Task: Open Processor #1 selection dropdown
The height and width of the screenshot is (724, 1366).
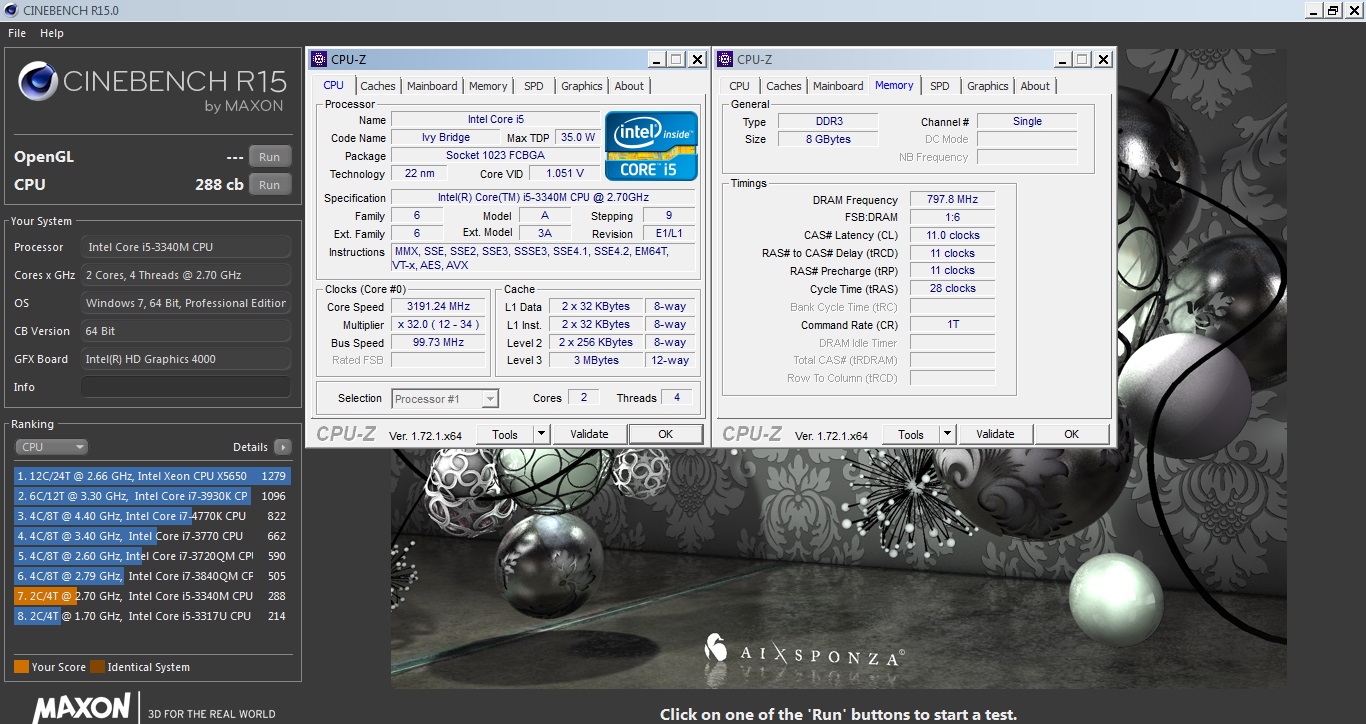Action: coord(445,399)
